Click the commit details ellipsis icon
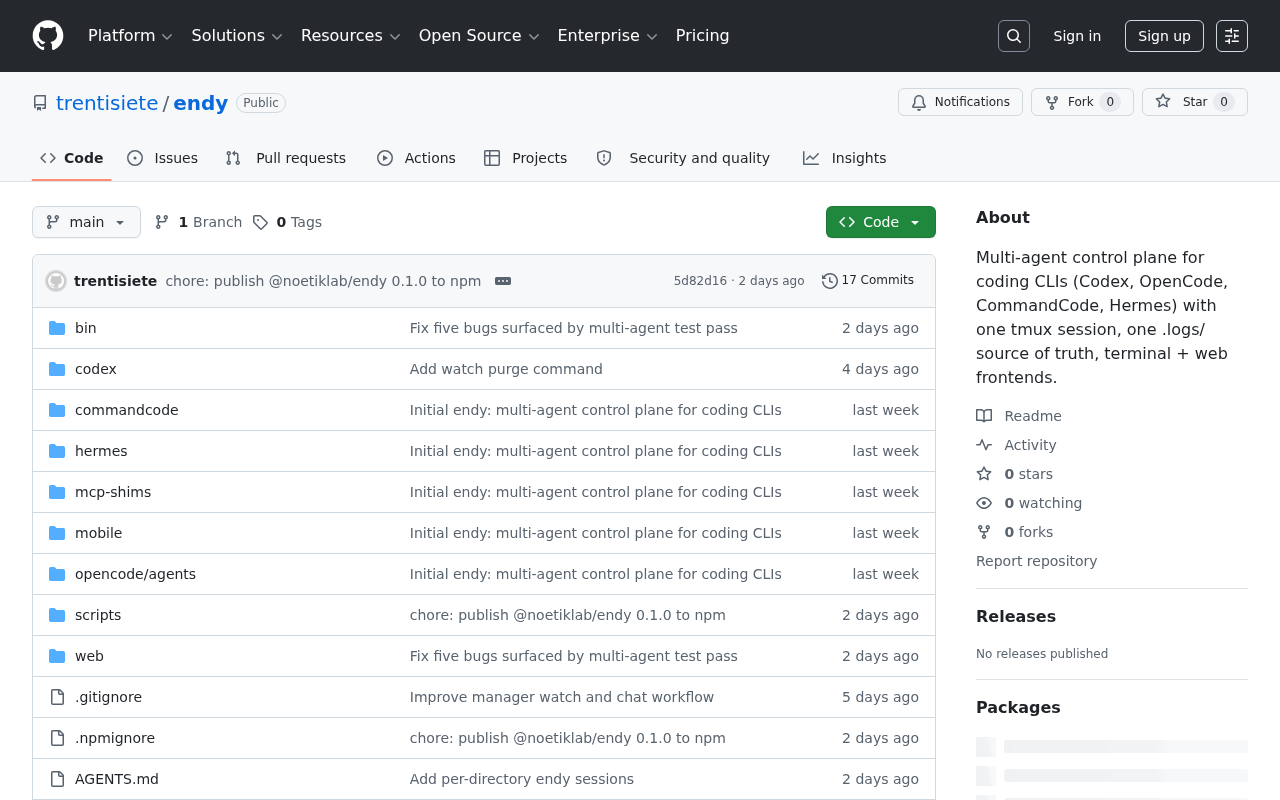 click(x=503, y=281)
